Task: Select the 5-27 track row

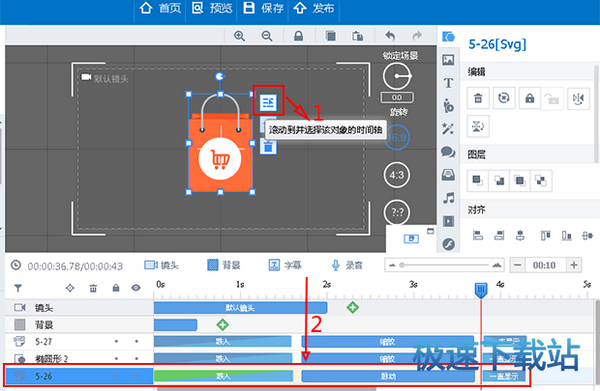Action: (79, 341)
